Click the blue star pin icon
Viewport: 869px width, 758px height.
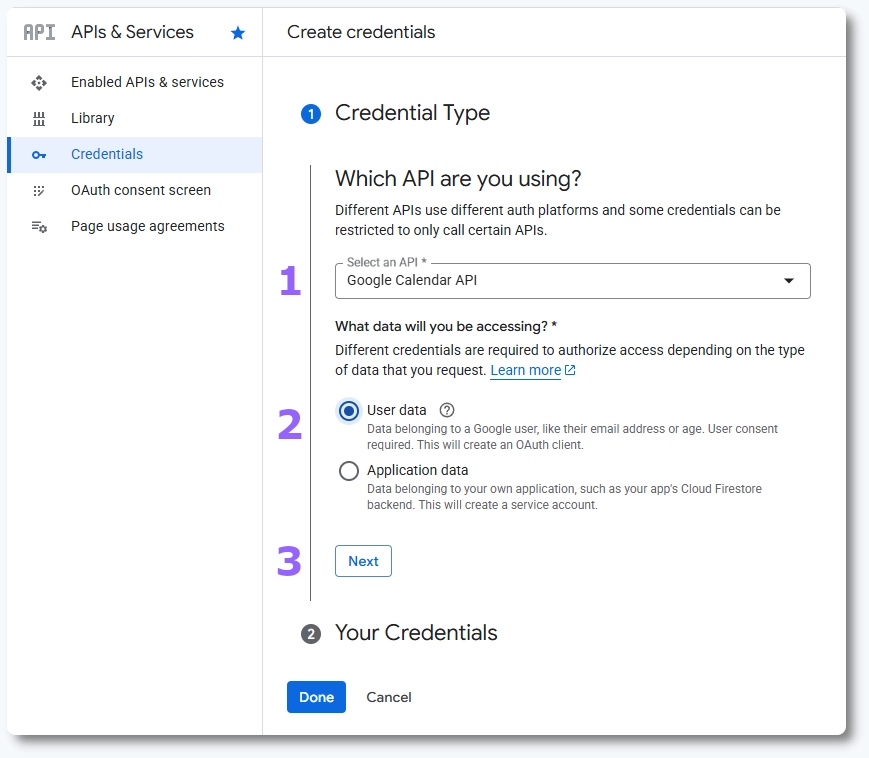pos(238,33)
